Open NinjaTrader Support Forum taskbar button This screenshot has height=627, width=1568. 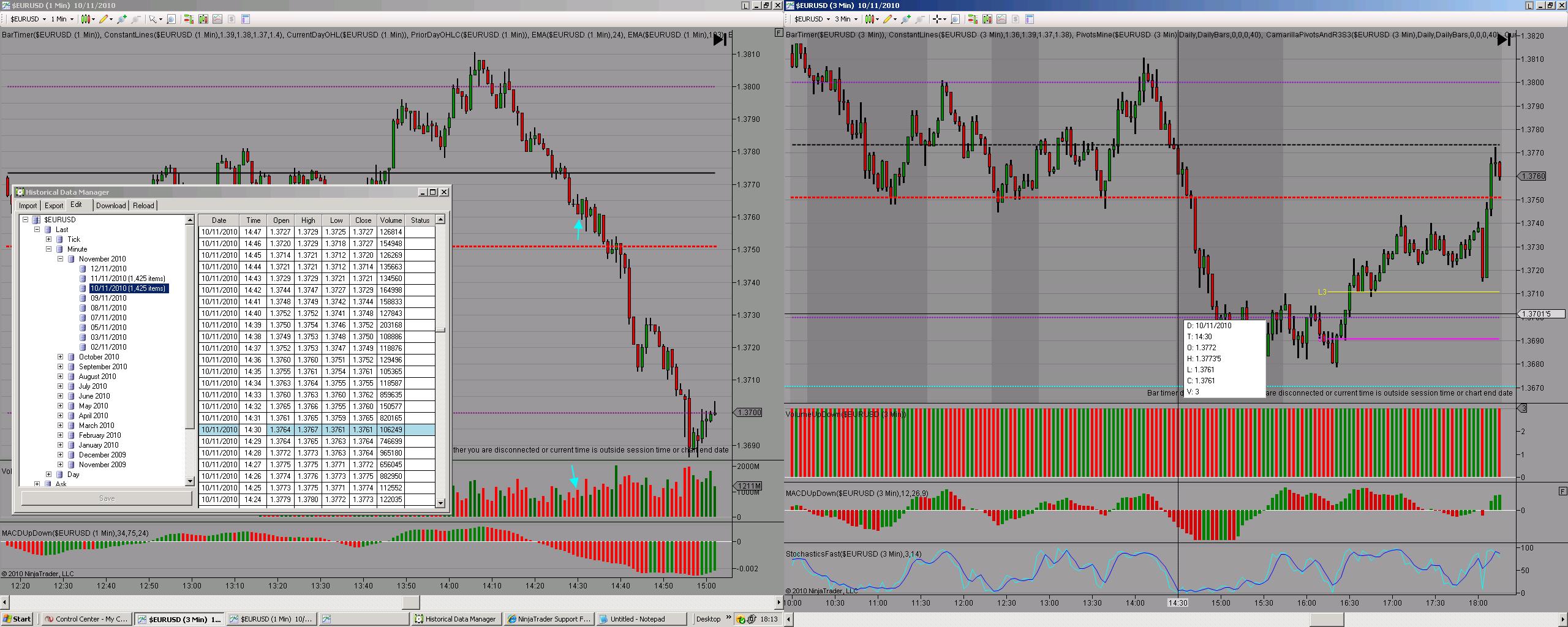[x=549, y=619]
